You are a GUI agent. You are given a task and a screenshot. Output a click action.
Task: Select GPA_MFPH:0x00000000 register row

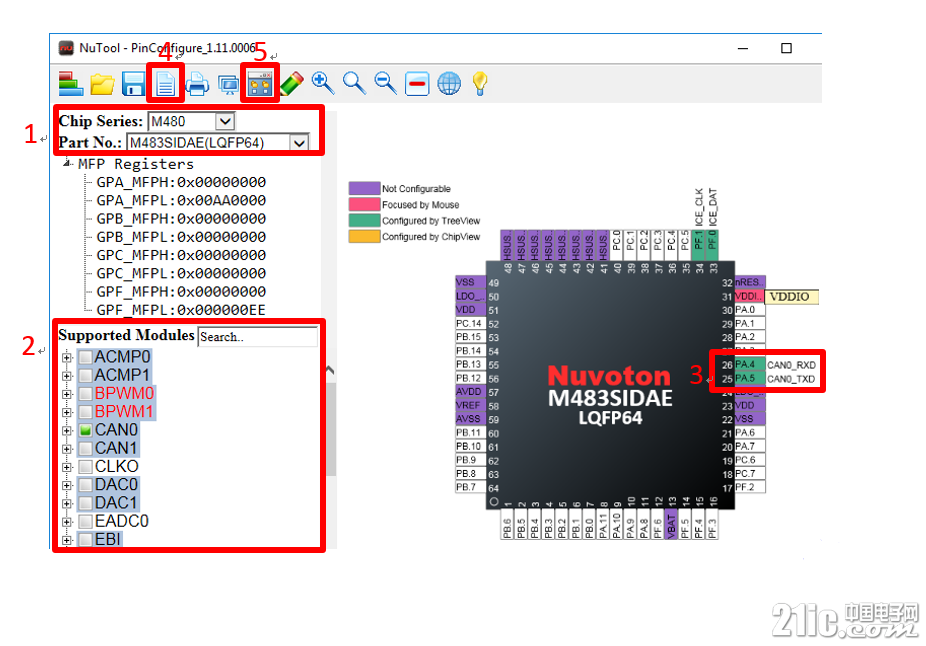pyautogui.click(x=181, y=182)
